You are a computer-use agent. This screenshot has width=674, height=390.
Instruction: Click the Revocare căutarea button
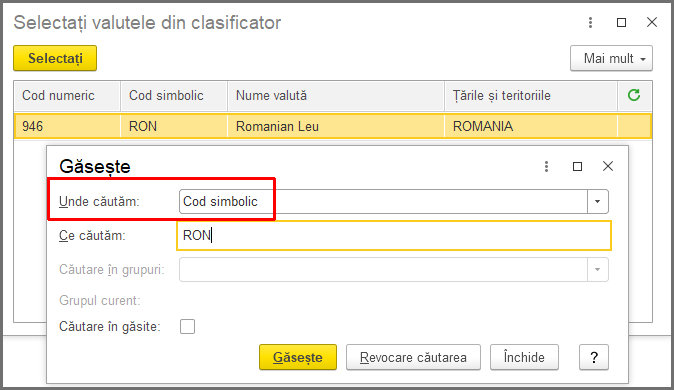[413, 357]
